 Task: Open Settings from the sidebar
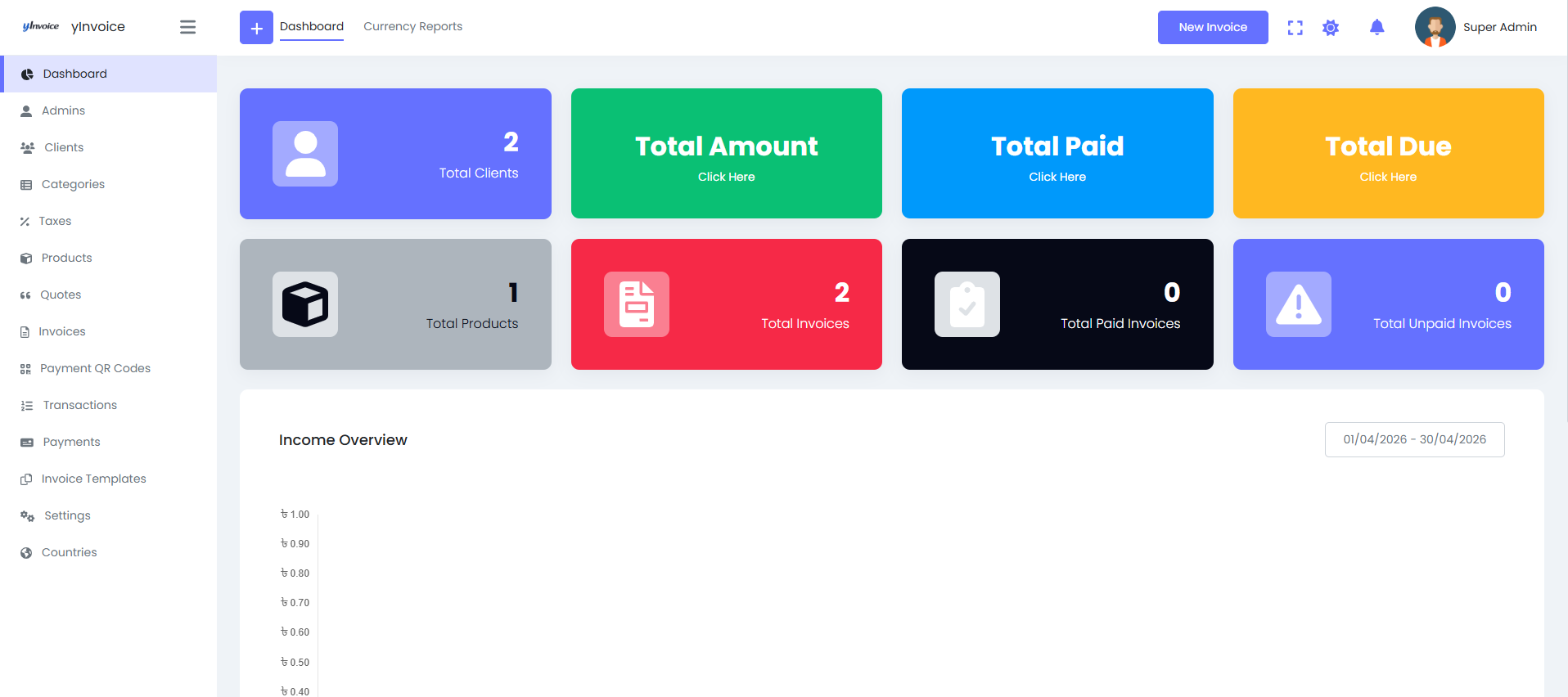coord(108,515)
